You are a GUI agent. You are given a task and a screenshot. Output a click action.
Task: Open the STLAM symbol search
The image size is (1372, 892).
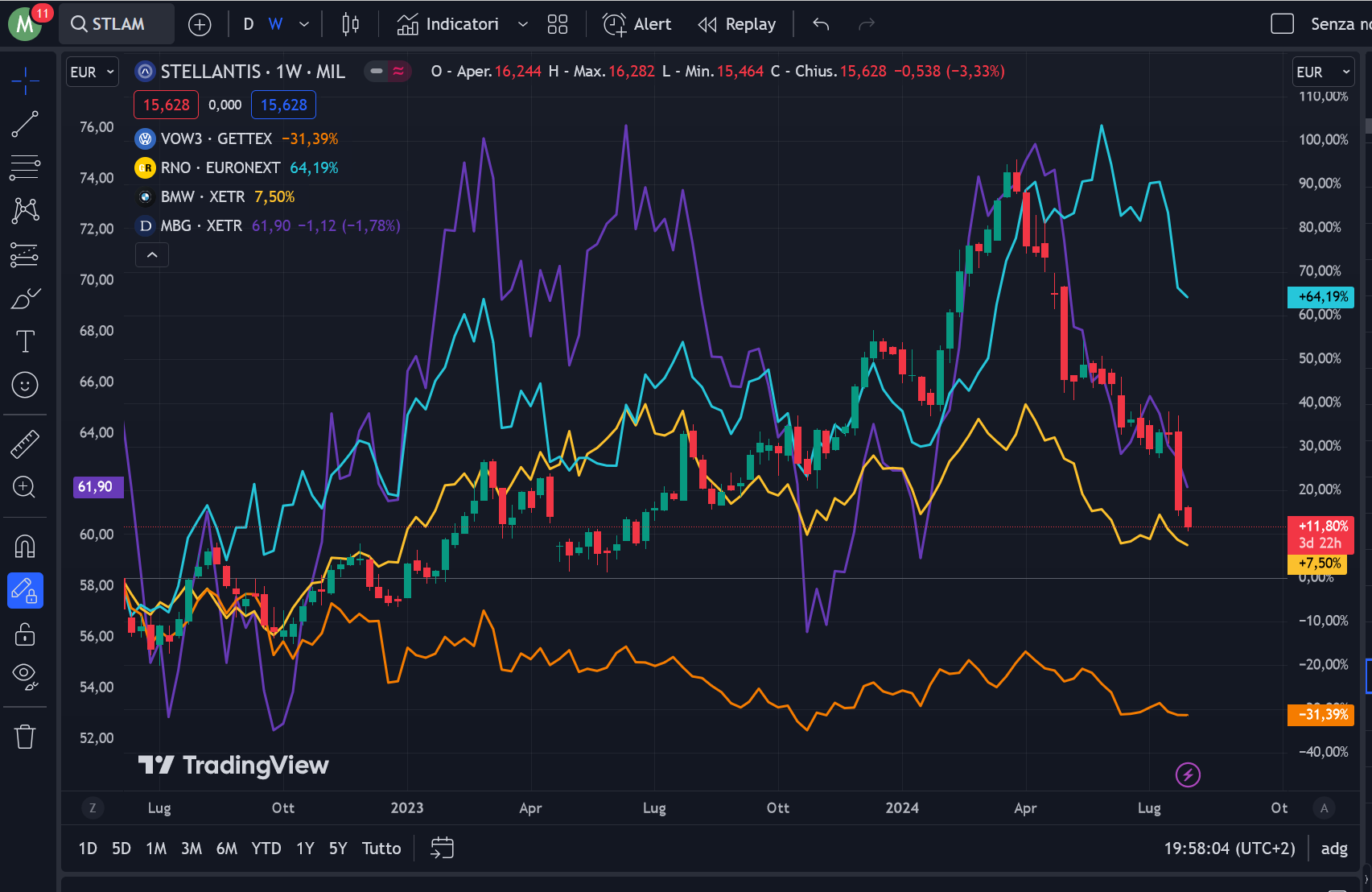click(x=117, y=24)
